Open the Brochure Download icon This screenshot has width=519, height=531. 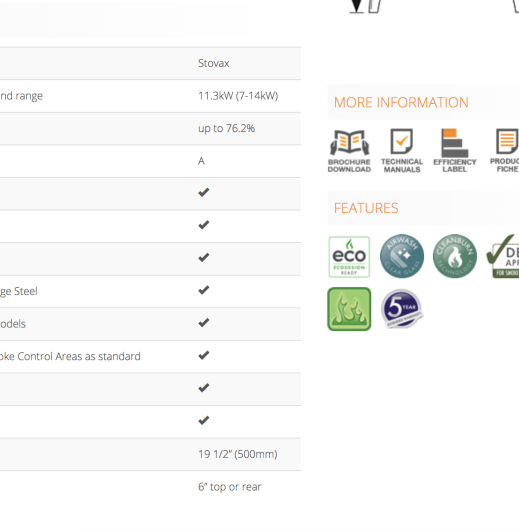349,151
